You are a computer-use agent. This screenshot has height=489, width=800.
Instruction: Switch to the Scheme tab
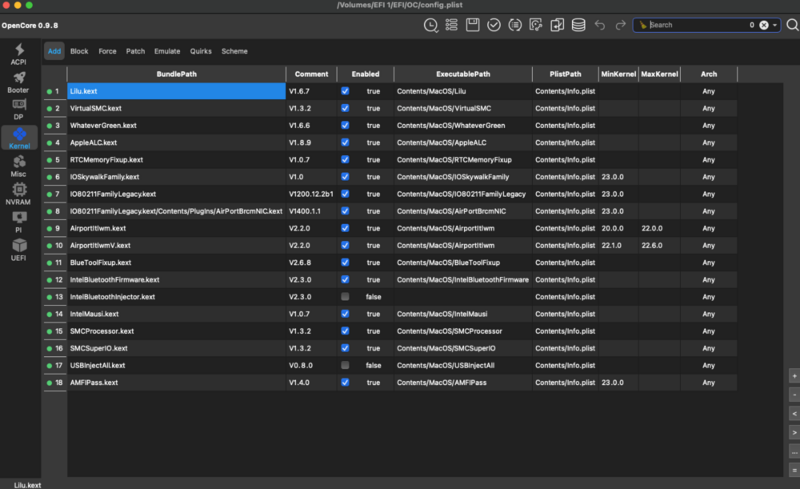point(234,51)
